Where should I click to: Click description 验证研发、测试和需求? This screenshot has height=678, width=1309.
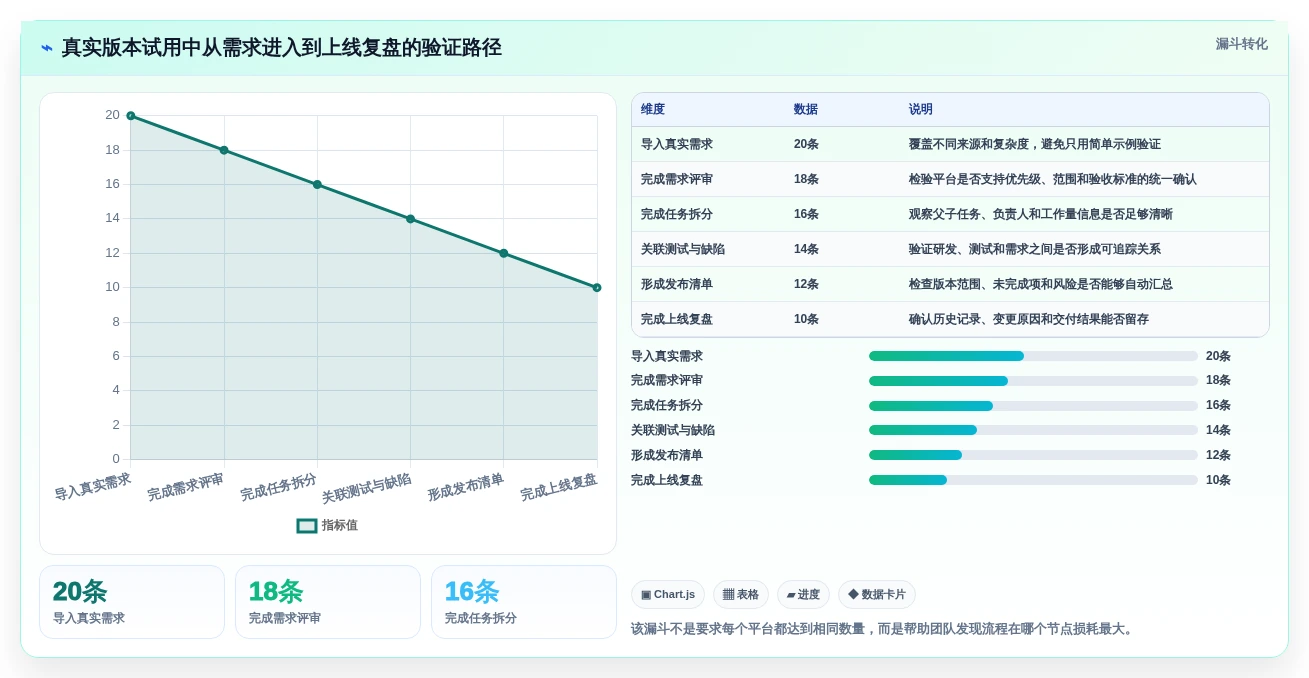click(x=1034, y=249)
